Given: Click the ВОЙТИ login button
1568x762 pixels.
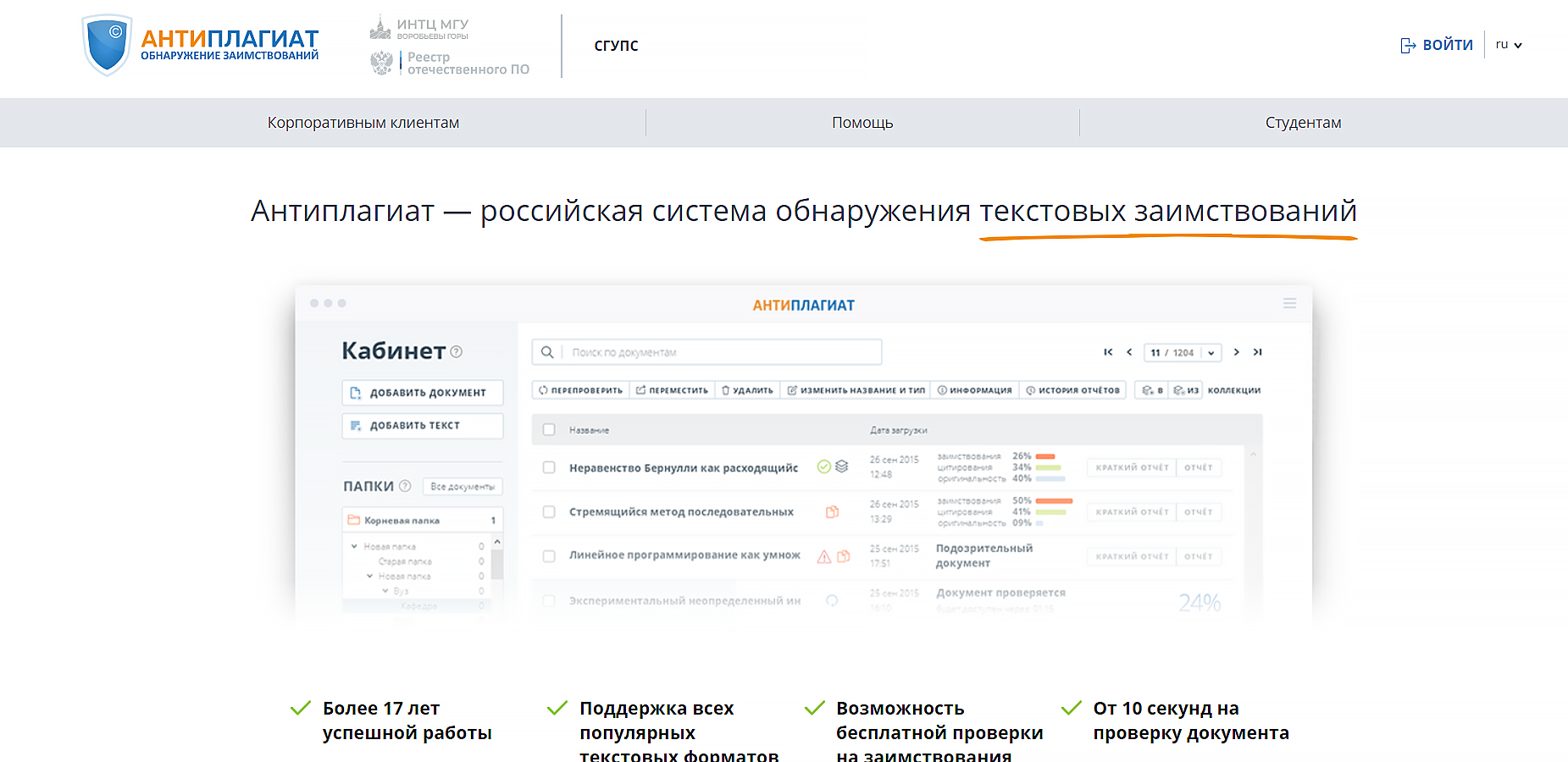Looking at the screenshot, I should coord(1437,45).
